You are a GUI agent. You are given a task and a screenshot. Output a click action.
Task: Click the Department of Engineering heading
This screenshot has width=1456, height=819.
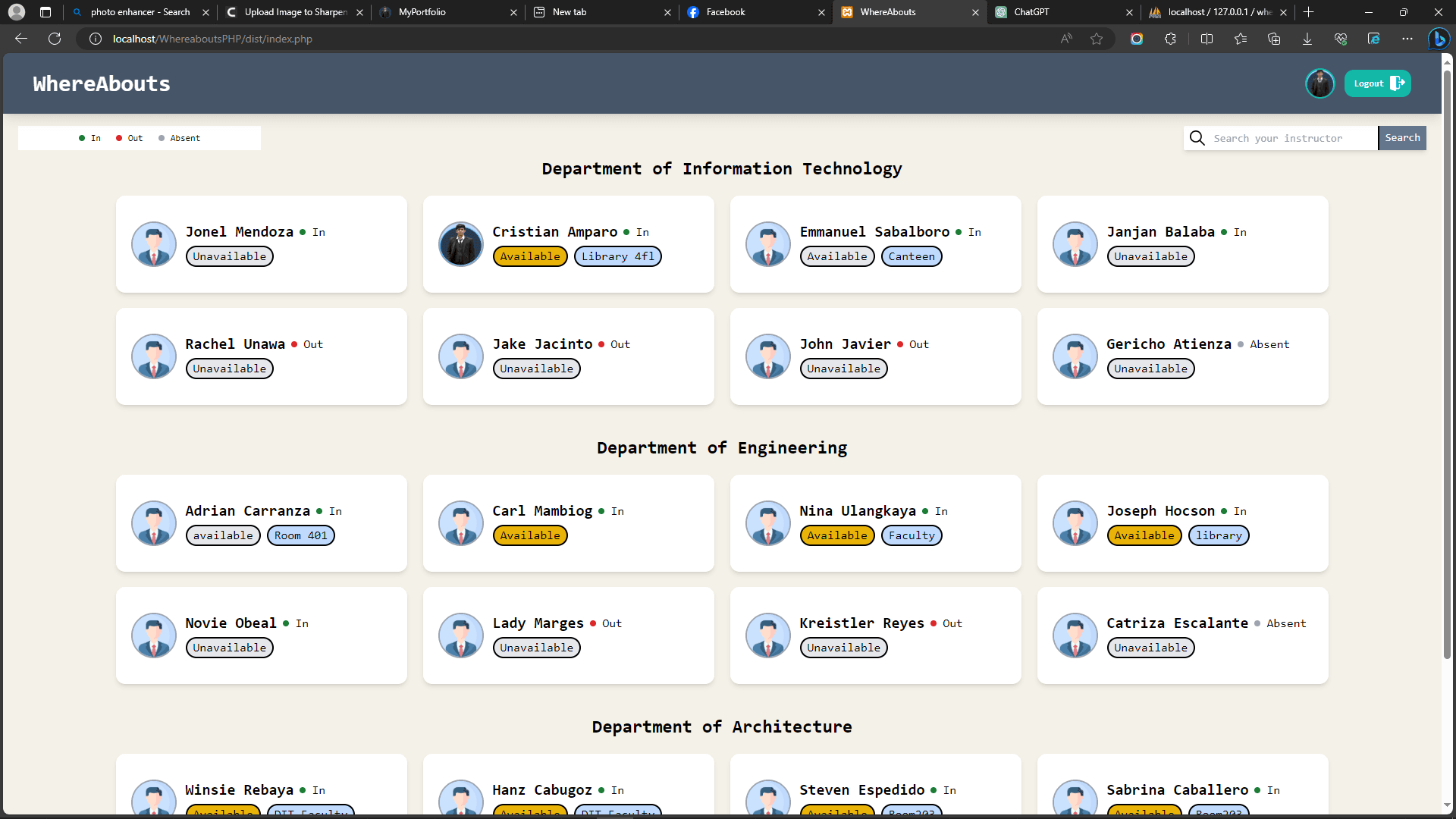tap(722, 448)
